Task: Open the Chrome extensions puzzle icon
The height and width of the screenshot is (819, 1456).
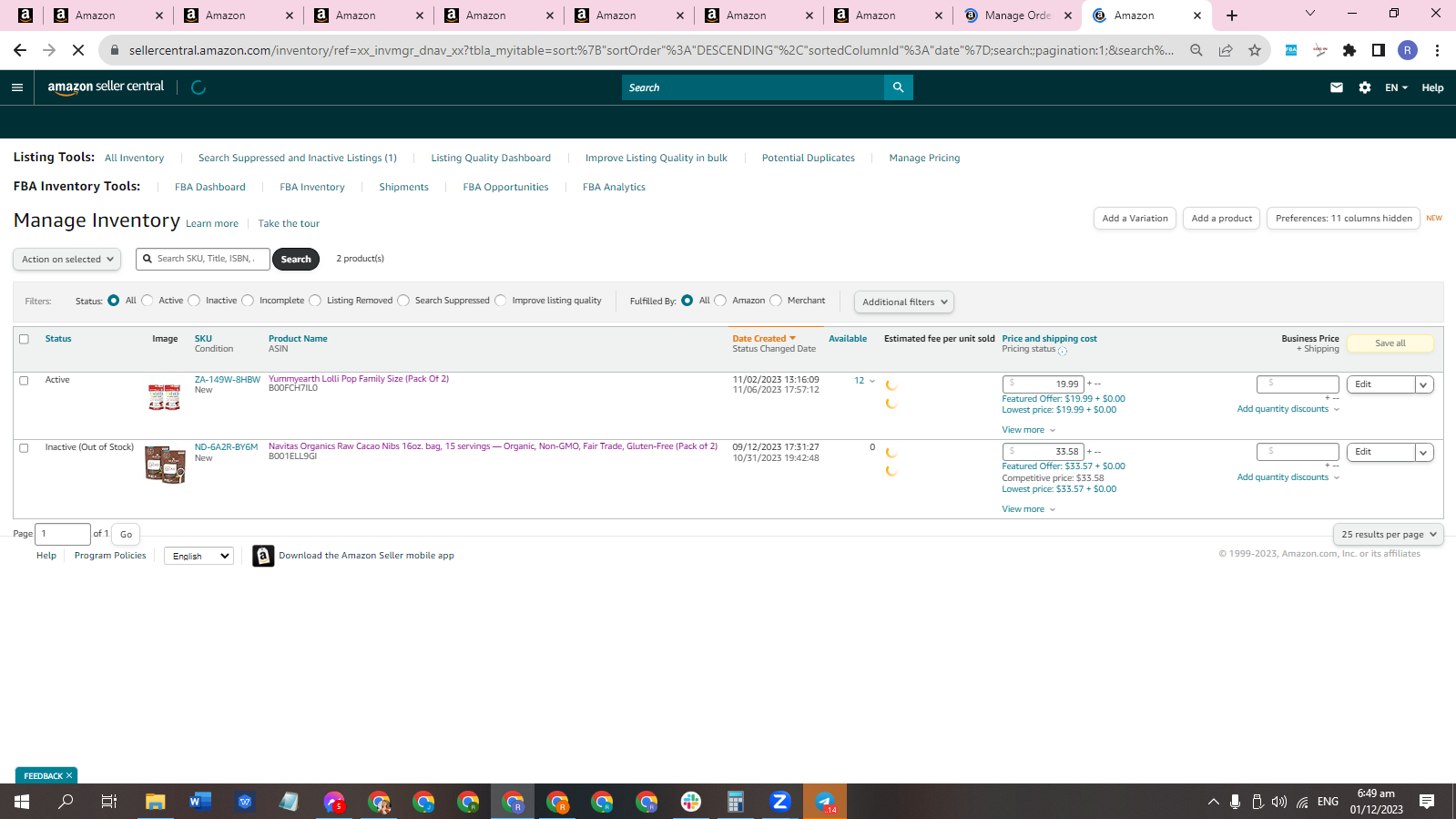Action: click(1349, 50)
